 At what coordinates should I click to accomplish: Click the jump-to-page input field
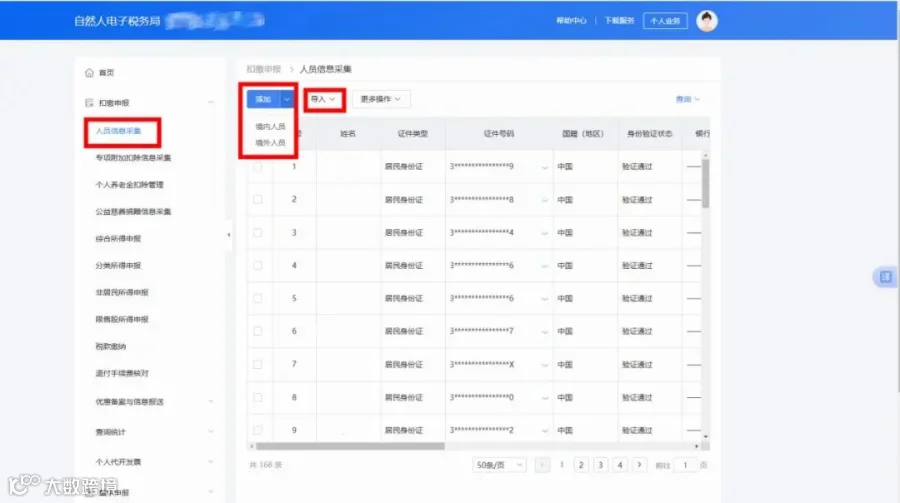[x=685, y=465]
